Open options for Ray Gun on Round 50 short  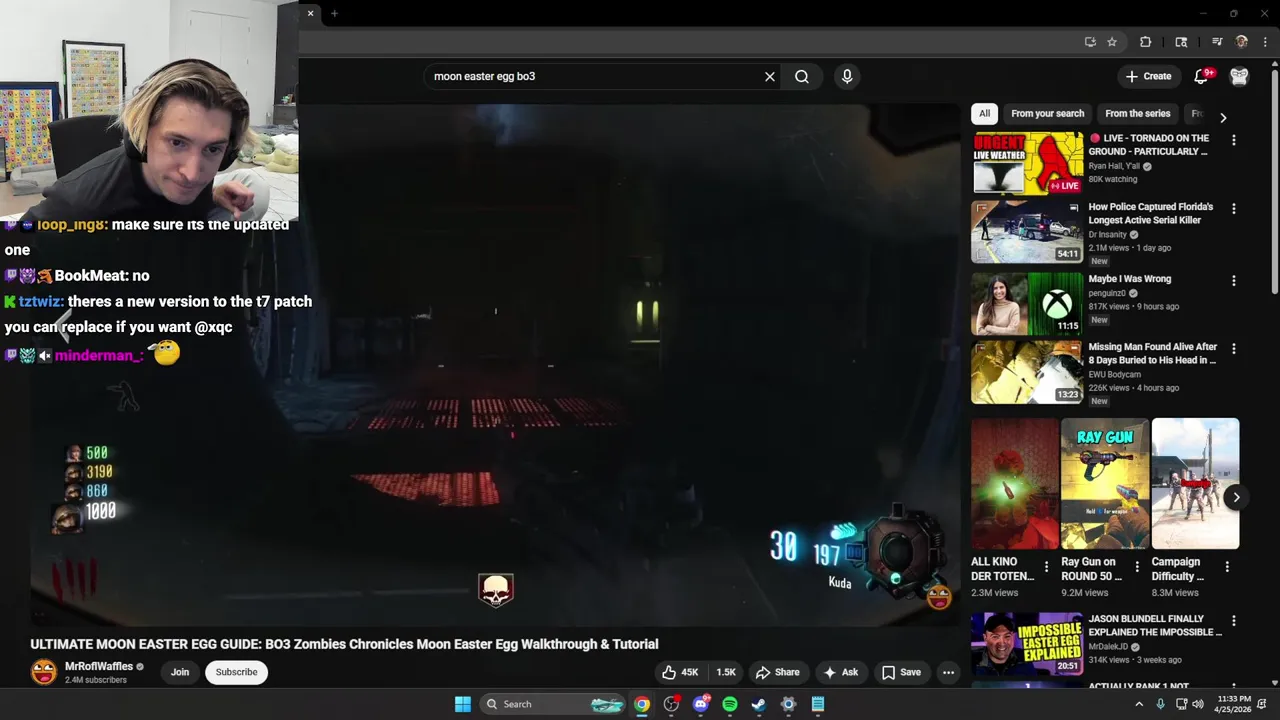[x=1137, y=567]
